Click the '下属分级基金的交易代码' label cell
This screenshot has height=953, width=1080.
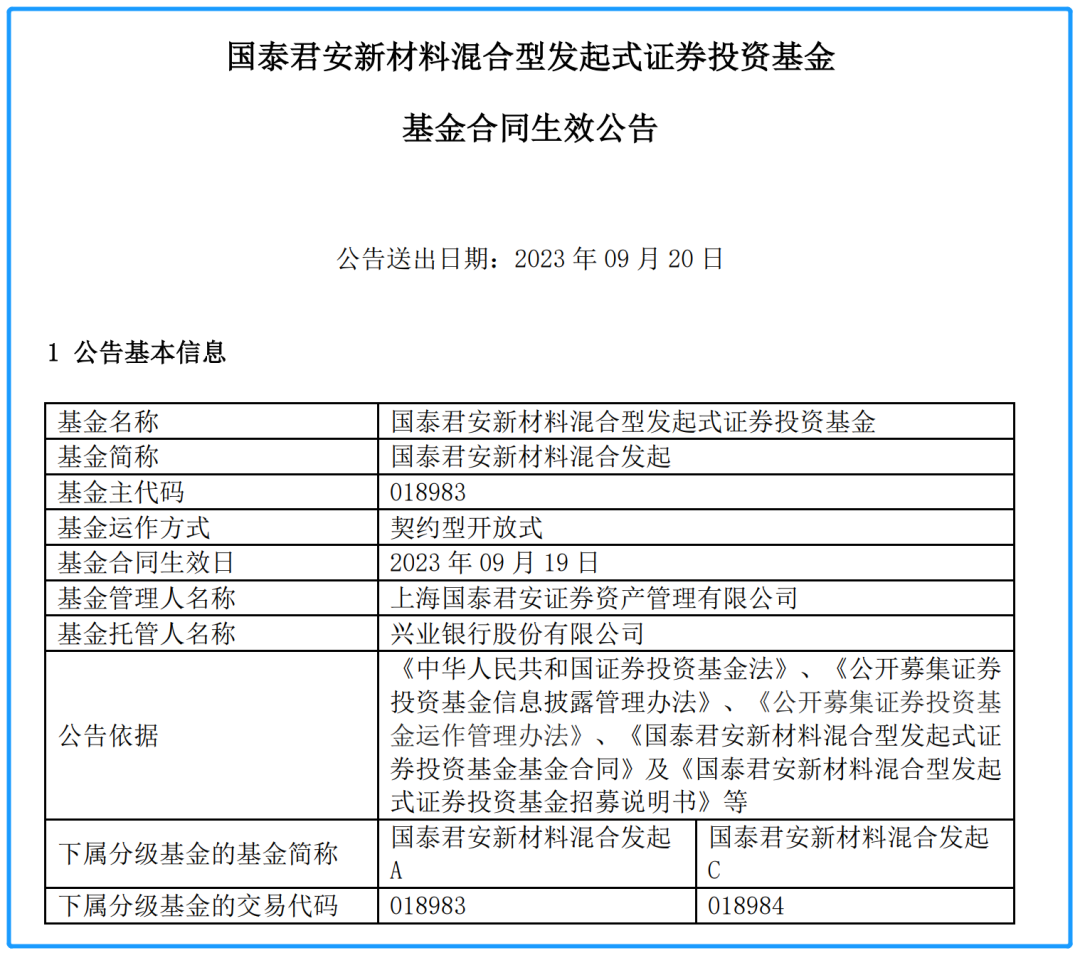pos(211,905)
